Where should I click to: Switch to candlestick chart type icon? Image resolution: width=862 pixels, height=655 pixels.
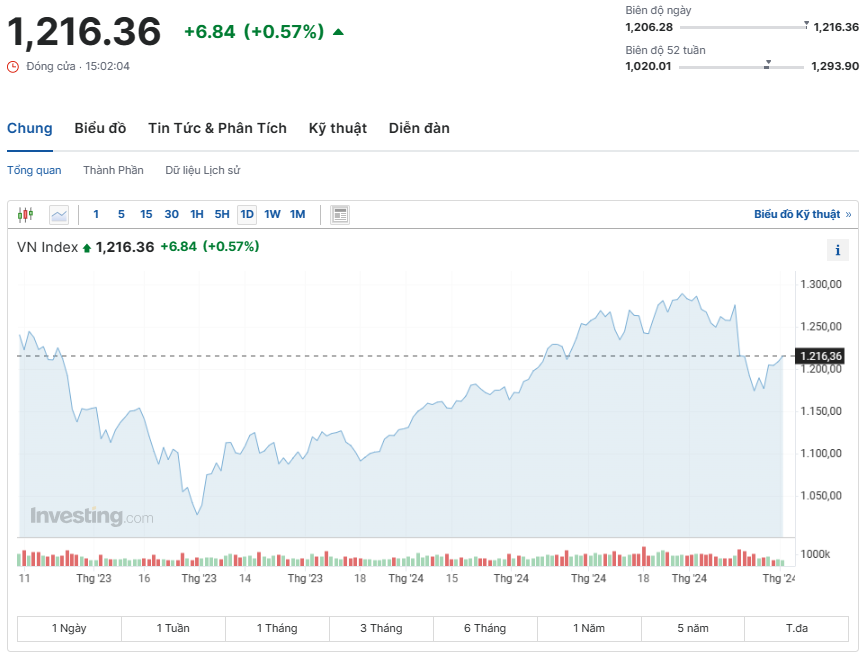25,214
